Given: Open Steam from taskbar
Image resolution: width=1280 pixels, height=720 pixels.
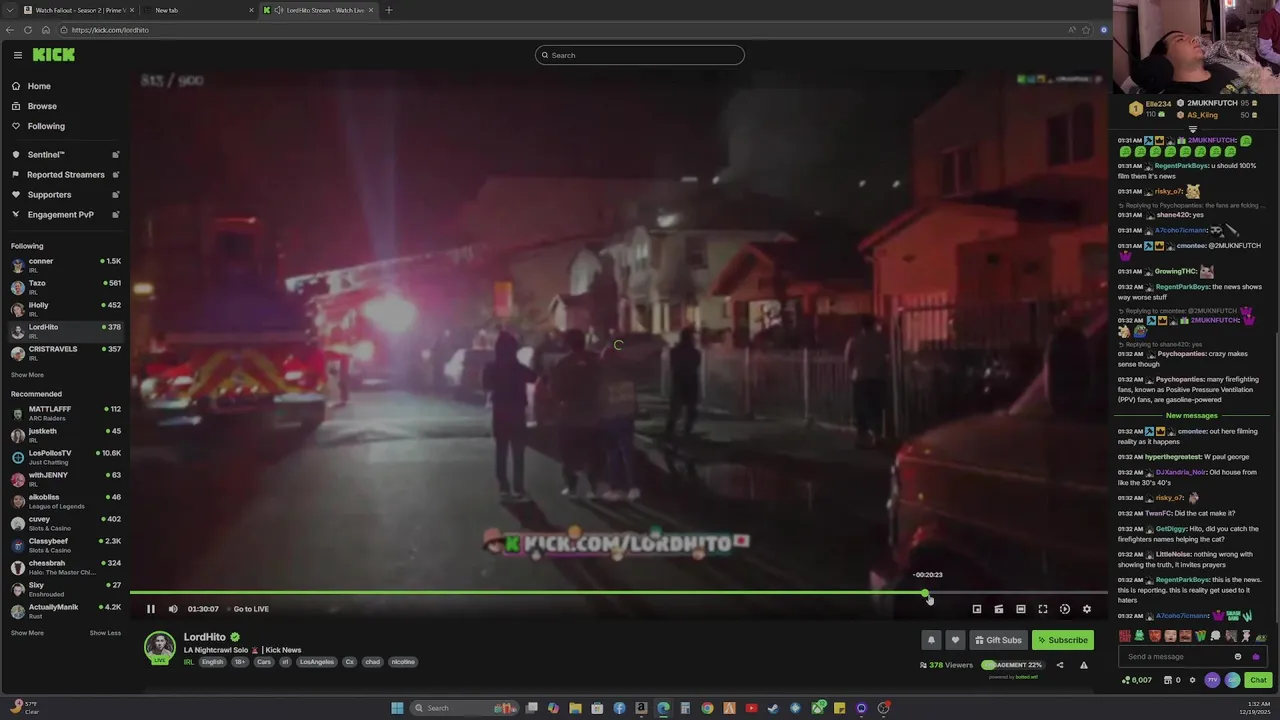Looking at the screenshot, I should click(x=773, y=708).
